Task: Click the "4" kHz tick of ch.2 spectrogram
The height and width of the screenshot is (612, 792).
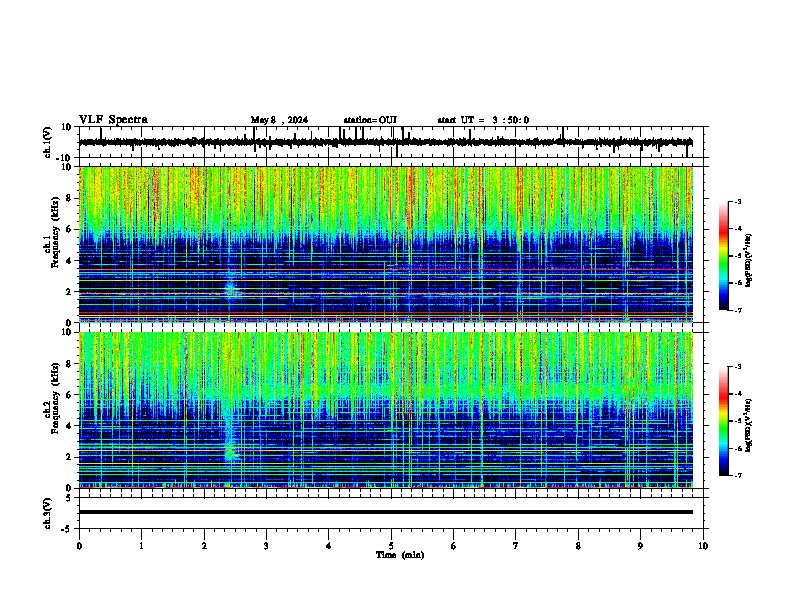Action: pyautogui.click(x=70, y=426)
